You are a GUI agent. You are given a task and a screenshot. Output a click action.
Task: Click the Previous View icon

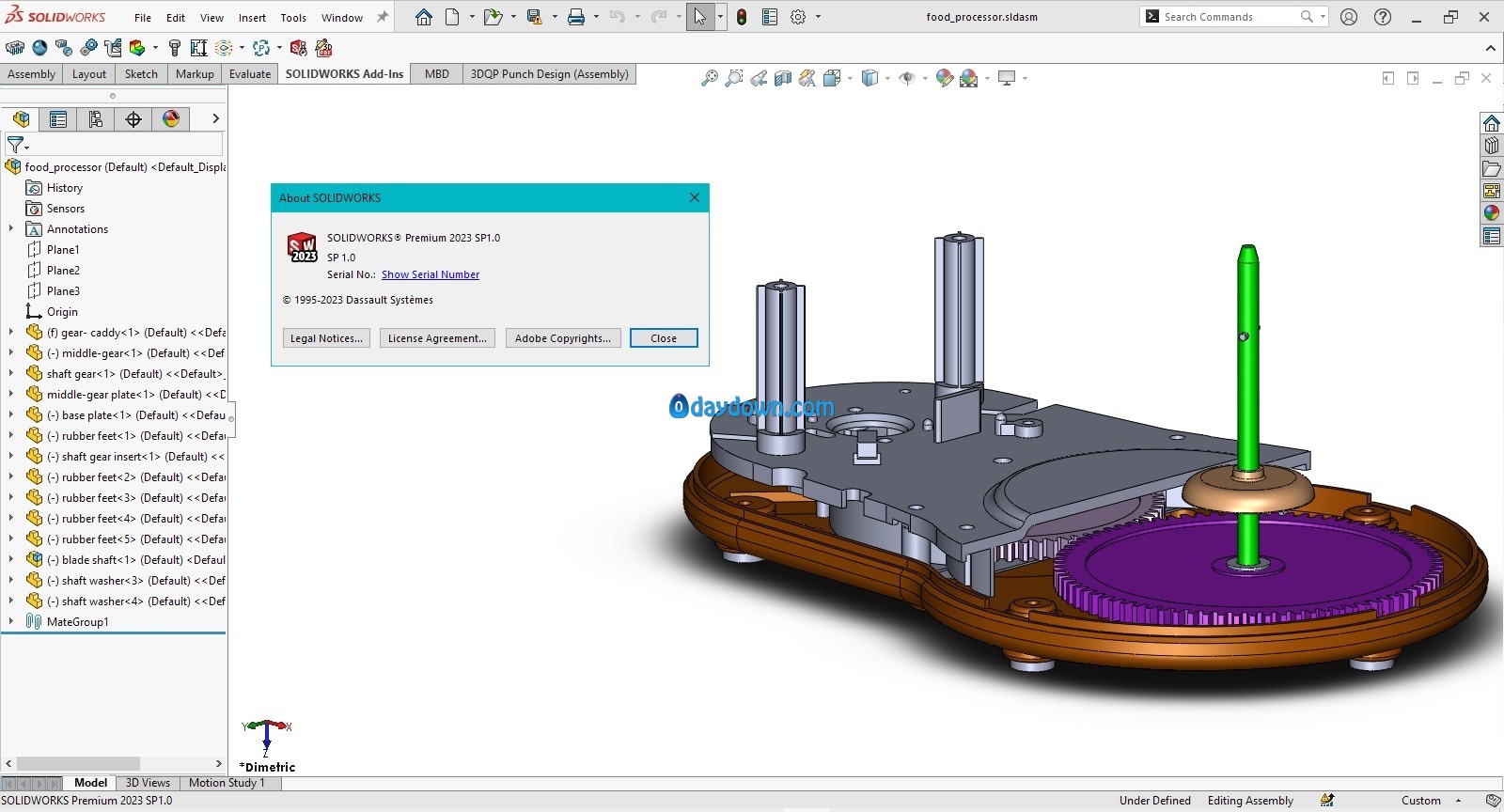coord(759,79)
